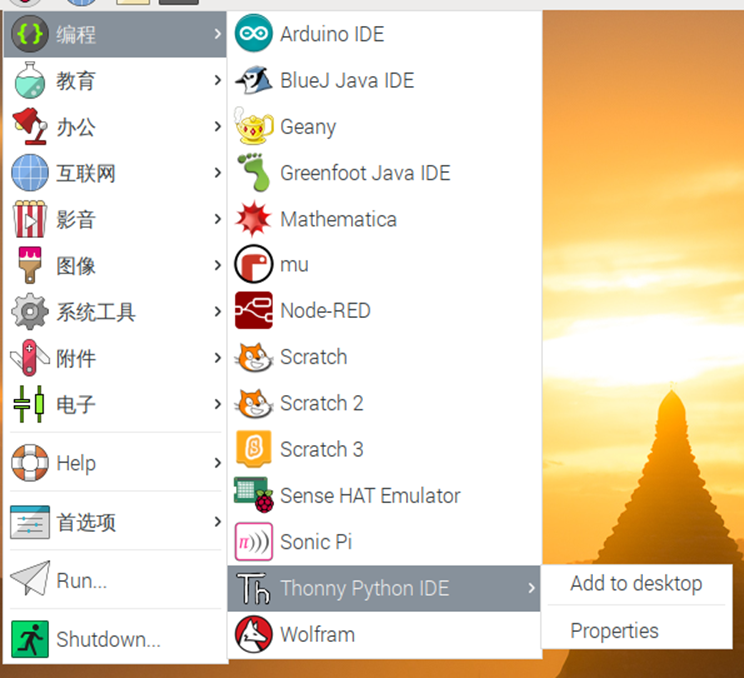
Task: Click the Geany teapot icon
Action: (253, 127)
